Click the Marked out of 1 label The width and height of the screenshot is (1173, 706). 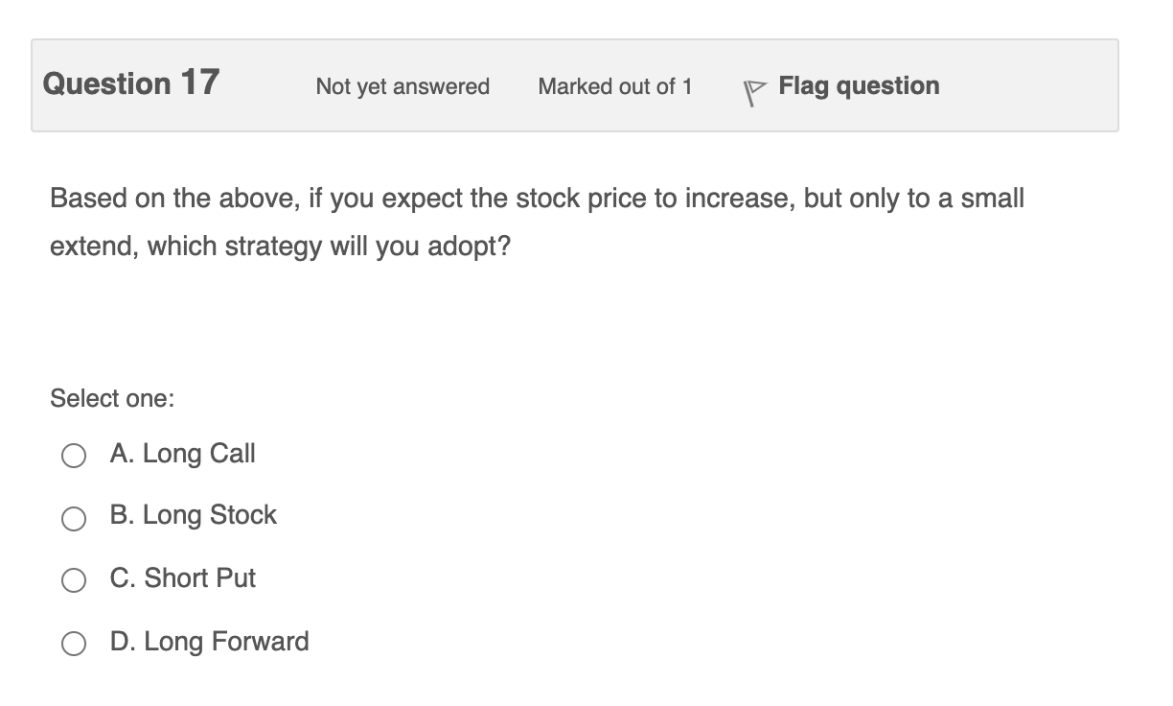[x=613, y=88]
